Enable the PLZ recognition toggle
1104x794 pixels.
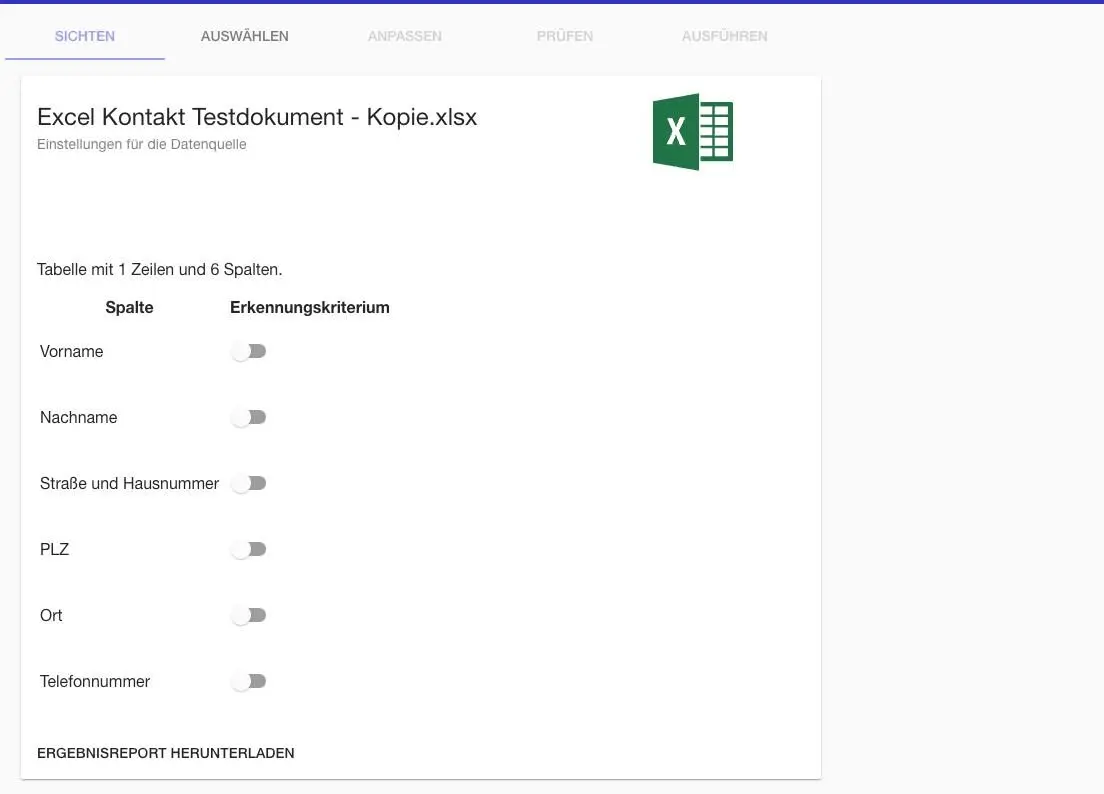(x=248, y=549)
